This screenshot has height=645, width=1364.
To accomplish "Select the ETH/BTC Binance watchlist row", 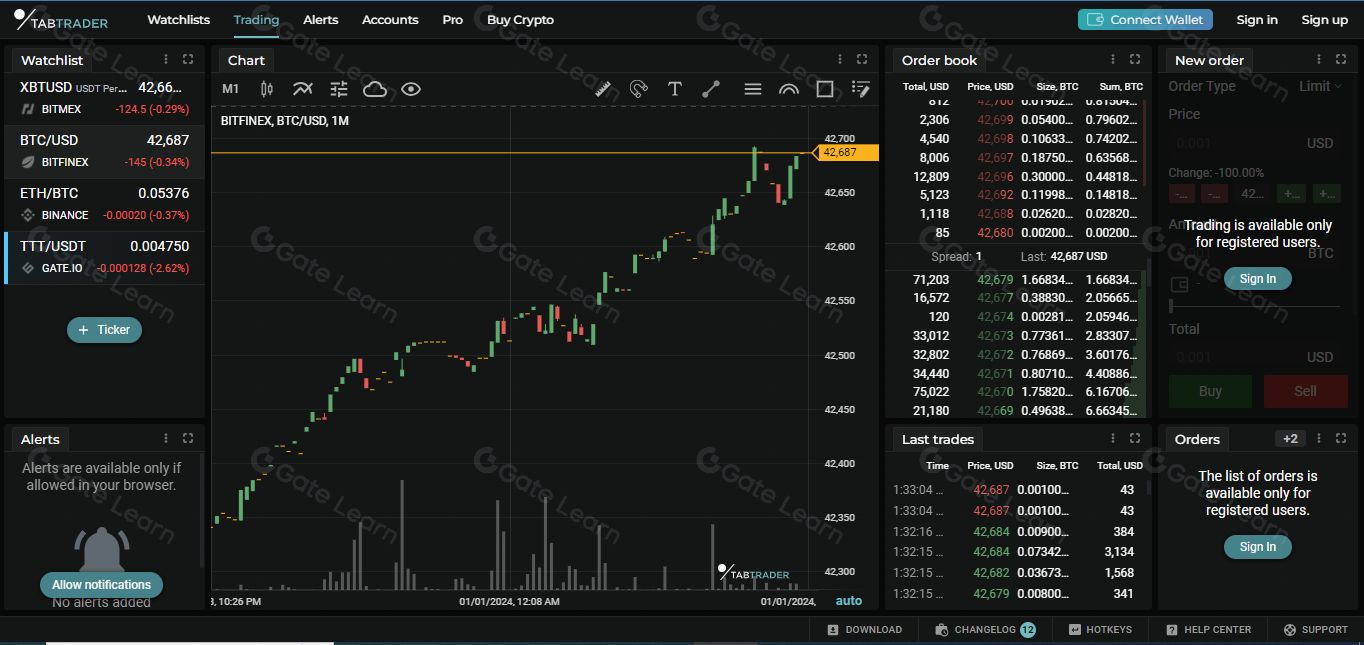I will (104, 203).
